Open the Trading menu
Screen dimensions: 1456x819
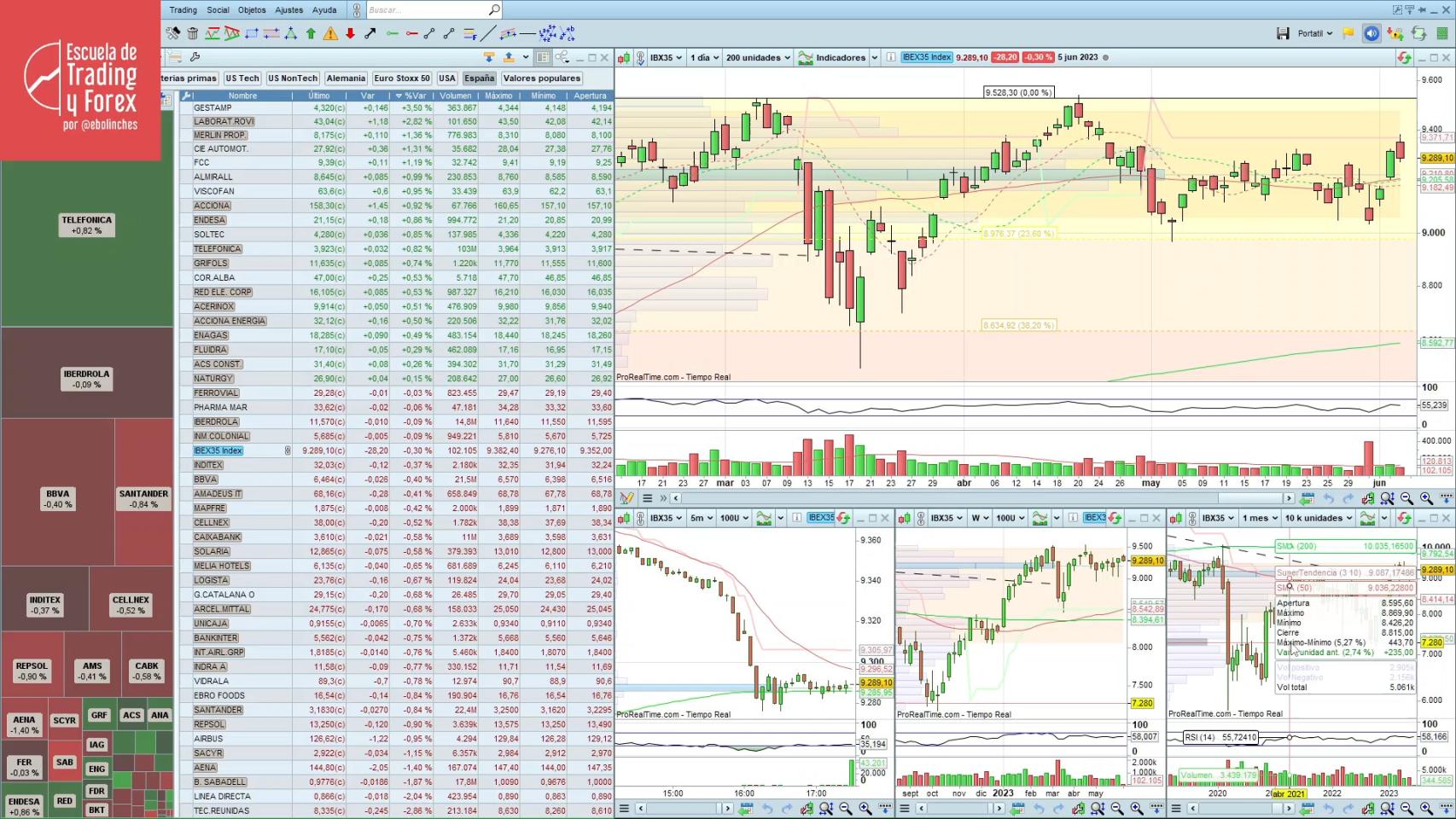pos(183,9)
